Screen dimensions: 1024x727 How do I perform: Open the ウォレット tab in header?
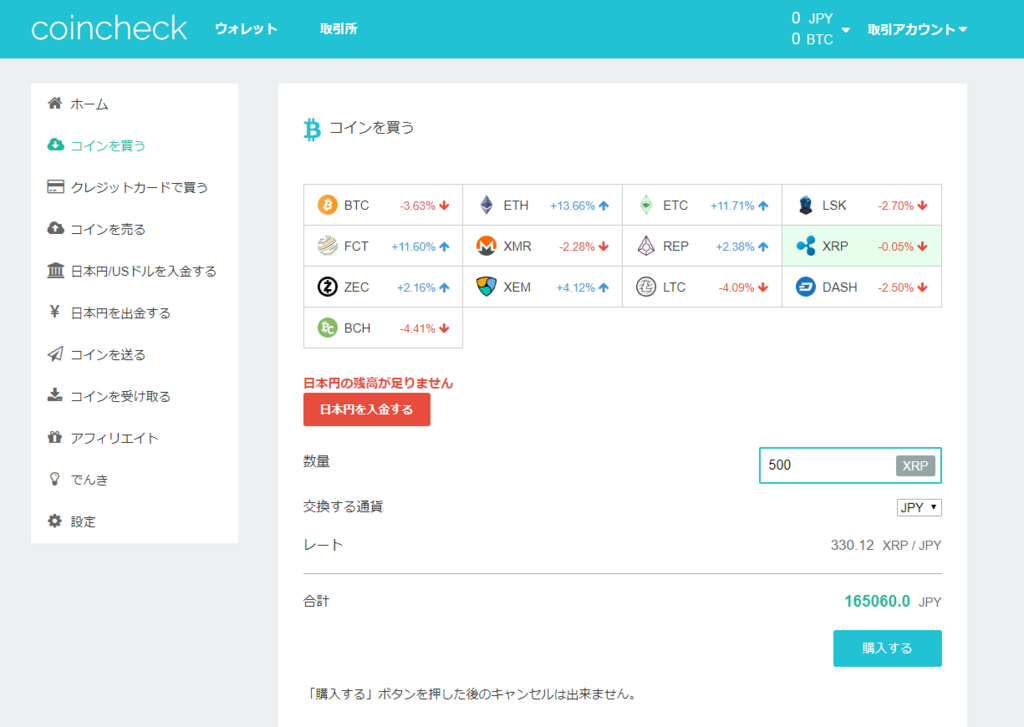[x=246, y=29]
